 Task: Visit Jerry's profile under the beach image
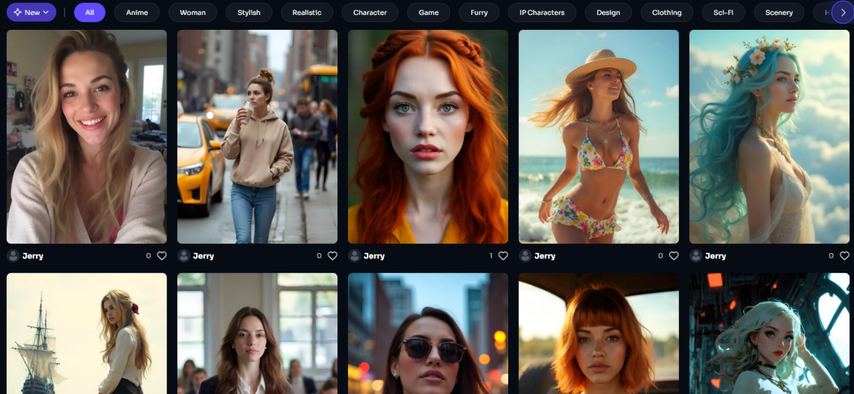545,256
